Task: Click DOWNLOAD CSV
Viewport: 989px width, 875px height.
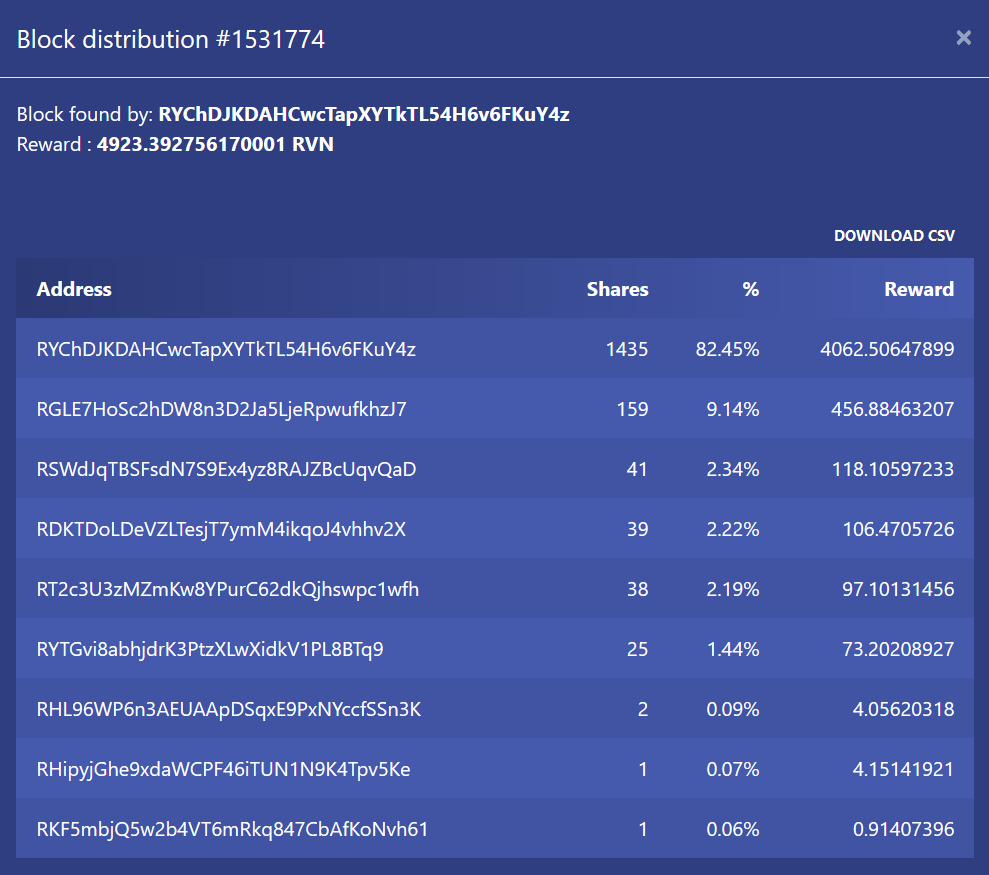Action: 894,235
